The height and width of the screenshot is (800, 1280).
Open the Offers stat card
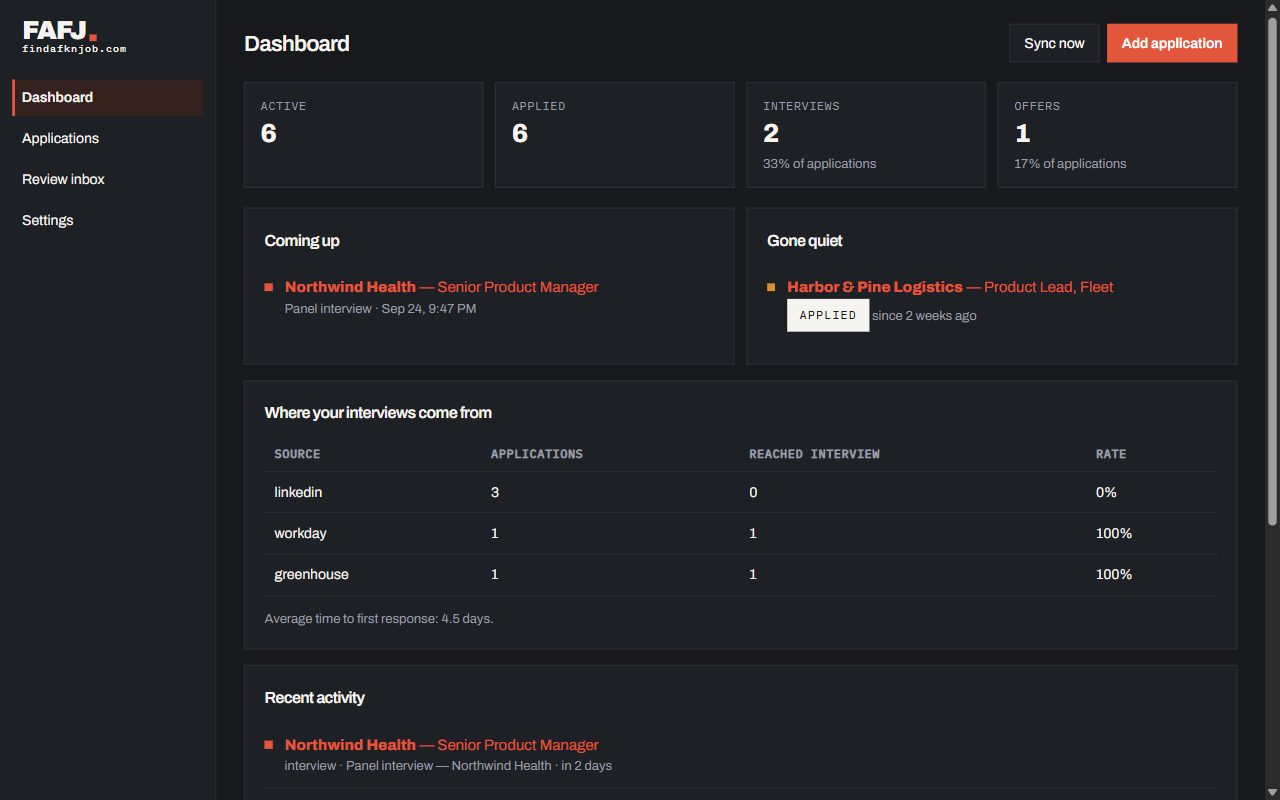[x=1117, y=135]
